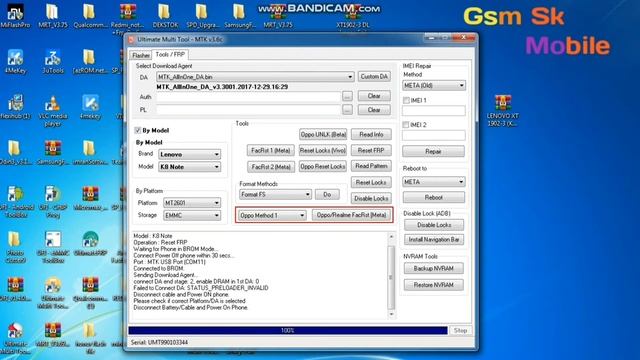Screen dimensions: 640x360
Task: Launch the 3uTools desktop shortcut
Action: (53, 61)
